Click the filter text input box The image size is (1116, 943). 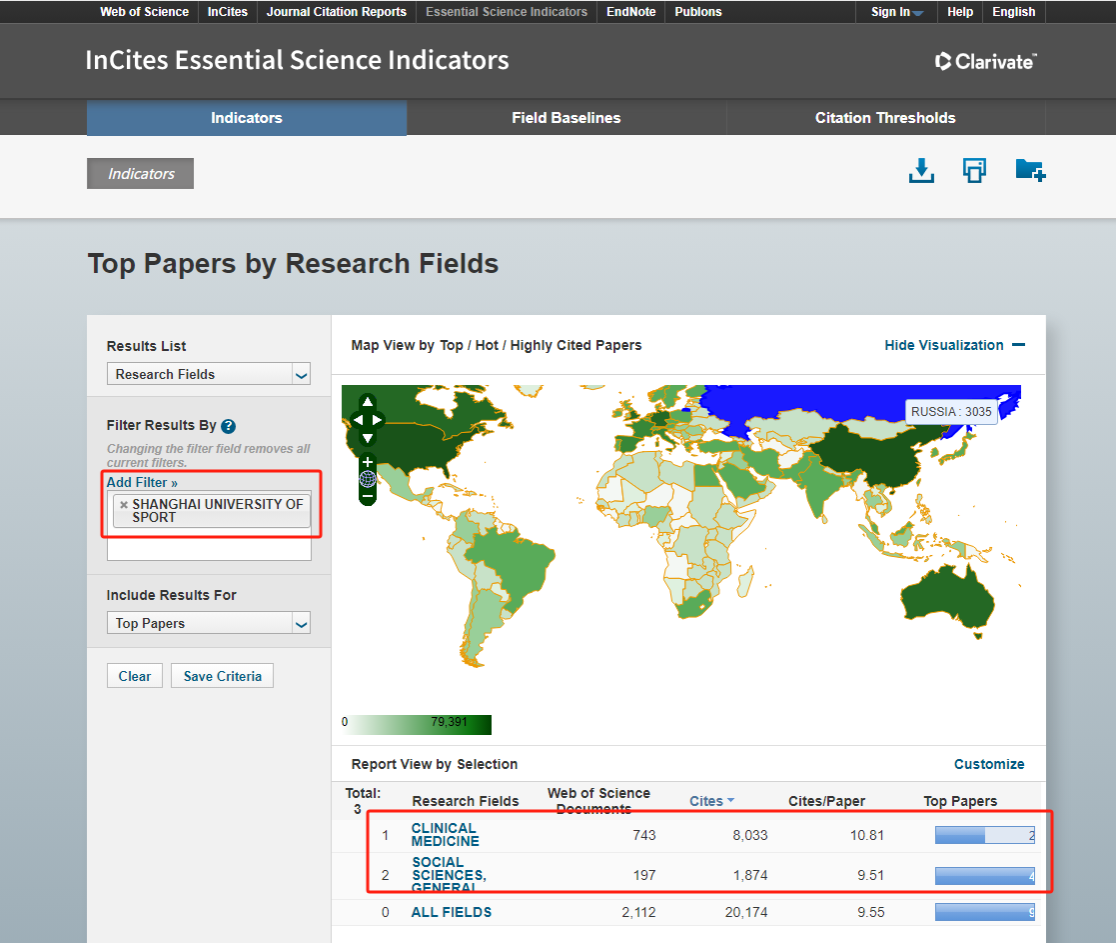click(208, 550)
